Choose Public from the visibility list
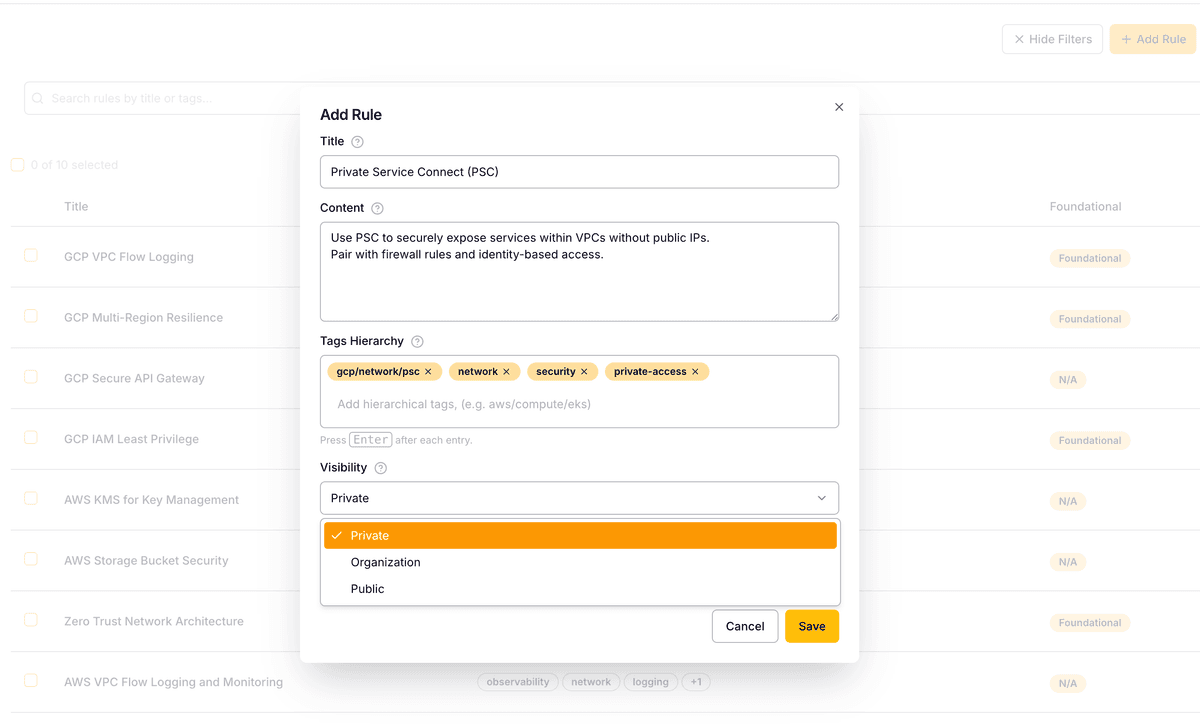Viewport: 1200px width, 724px height. pyautogui.click(x=367, y=589)
